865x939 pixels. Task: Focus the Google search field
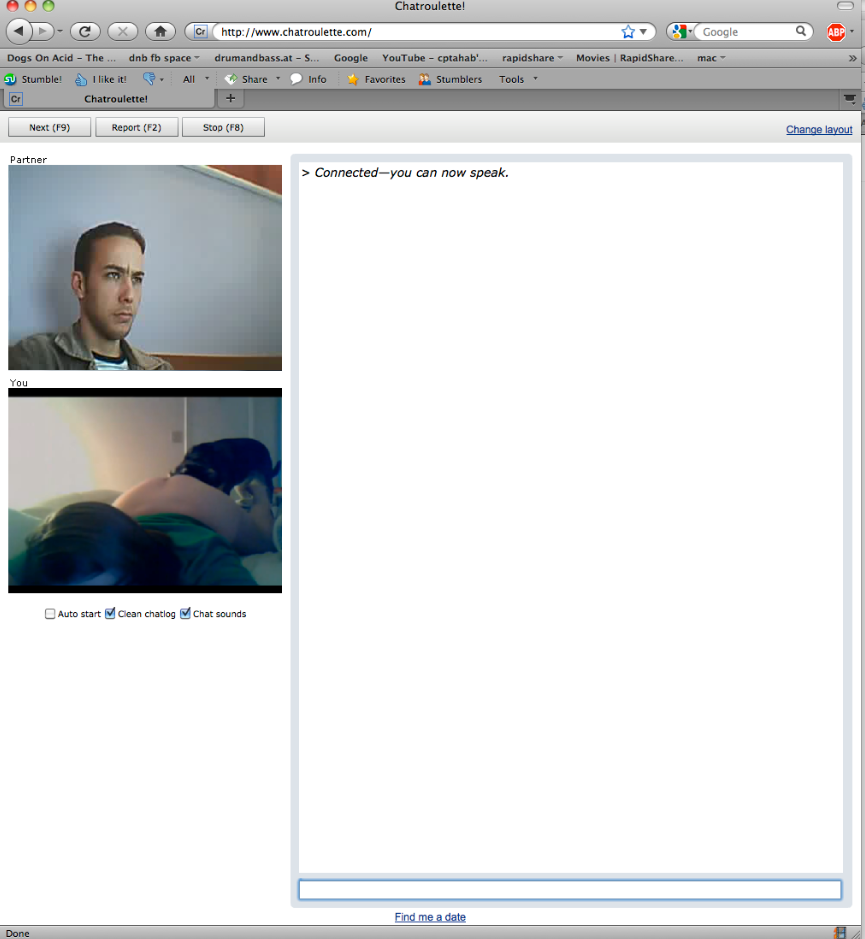[748, 32]
